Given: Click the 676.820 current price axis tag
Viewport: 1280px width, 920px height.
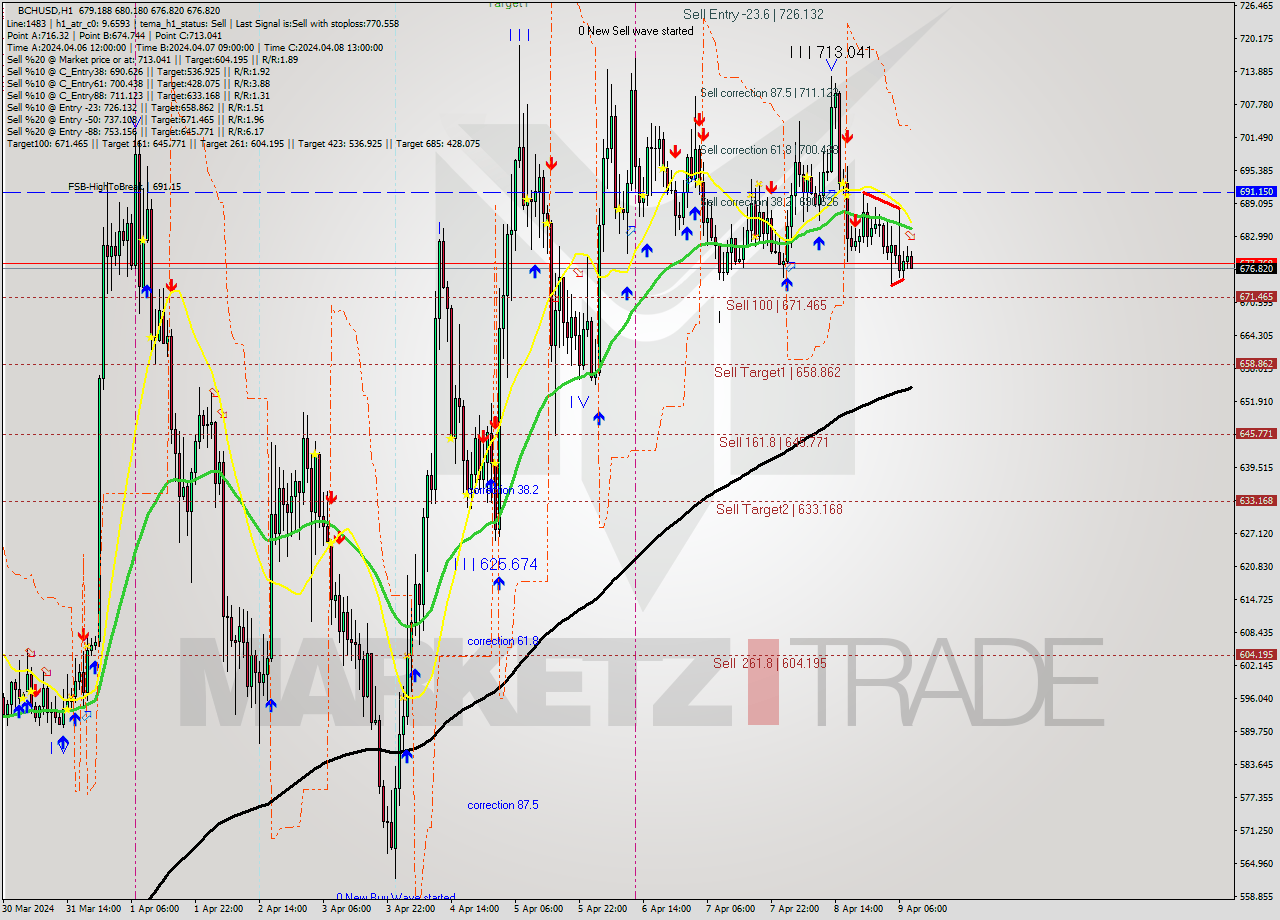Looking at the screenshot, I should [x=1256, y=269].
